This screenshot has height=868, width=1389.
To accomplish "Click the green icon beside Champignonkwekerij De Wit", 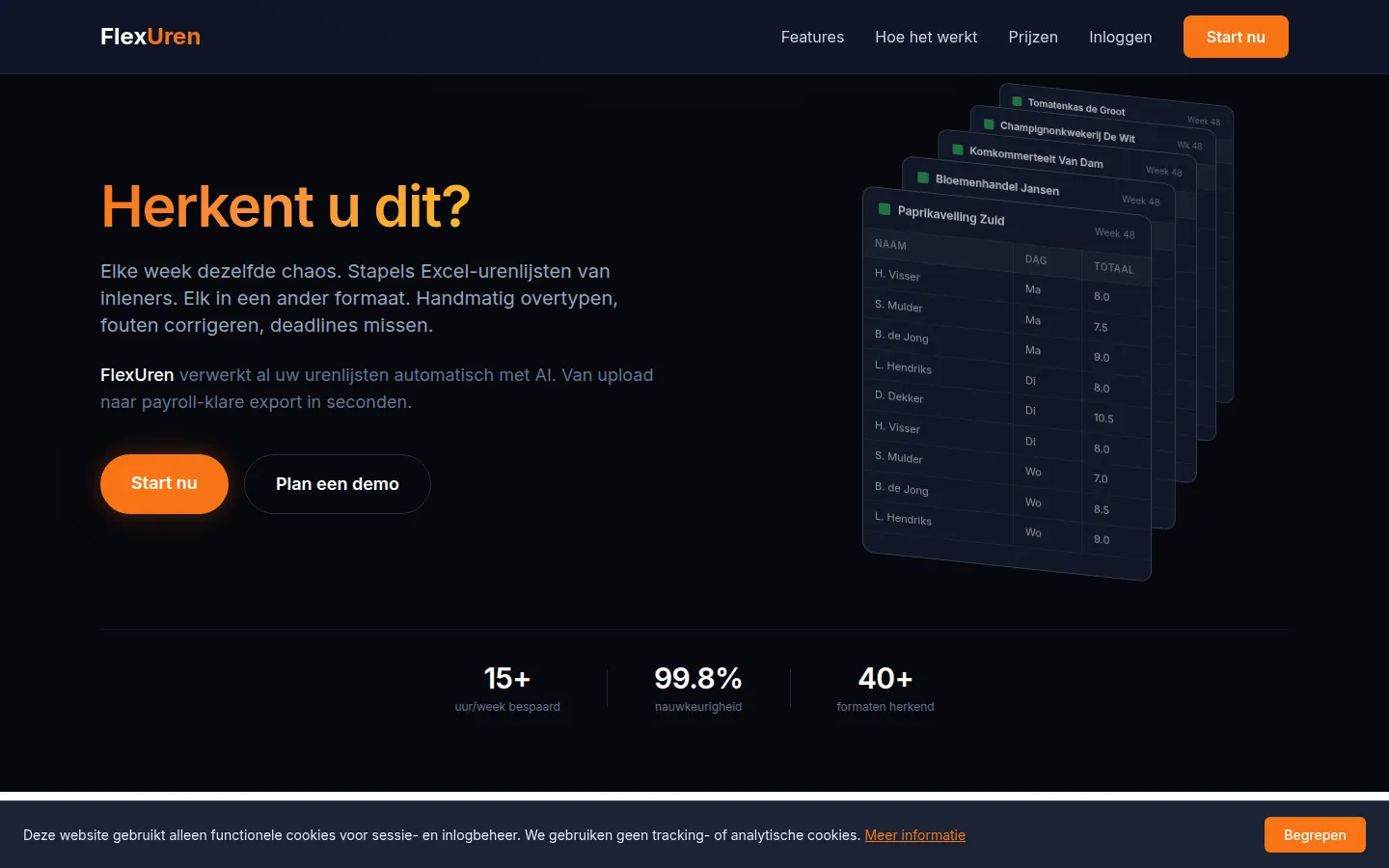I will (x=989, y=124).
